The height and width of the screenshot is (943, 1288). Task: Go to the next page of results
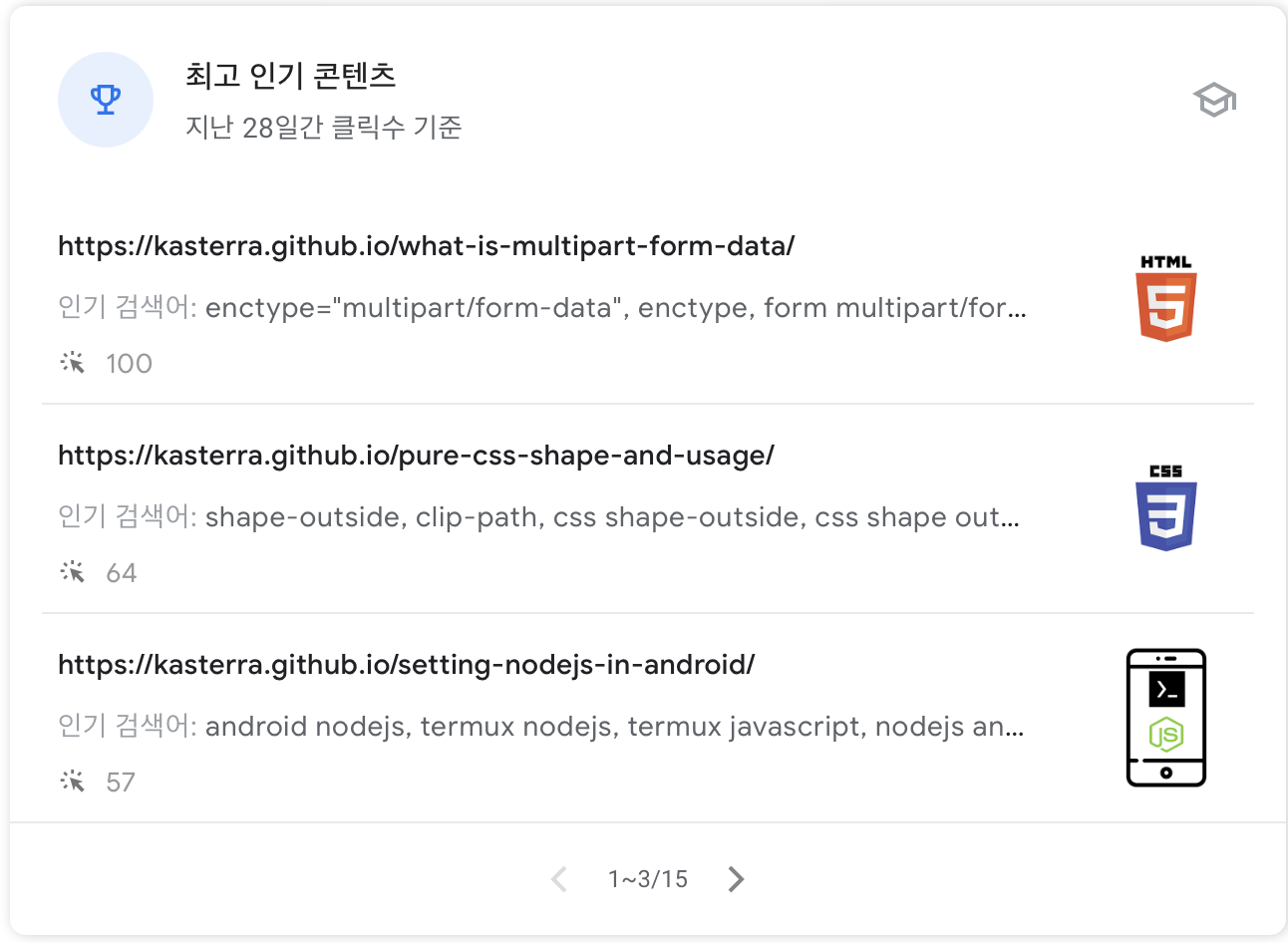click(x=736, y=879)
